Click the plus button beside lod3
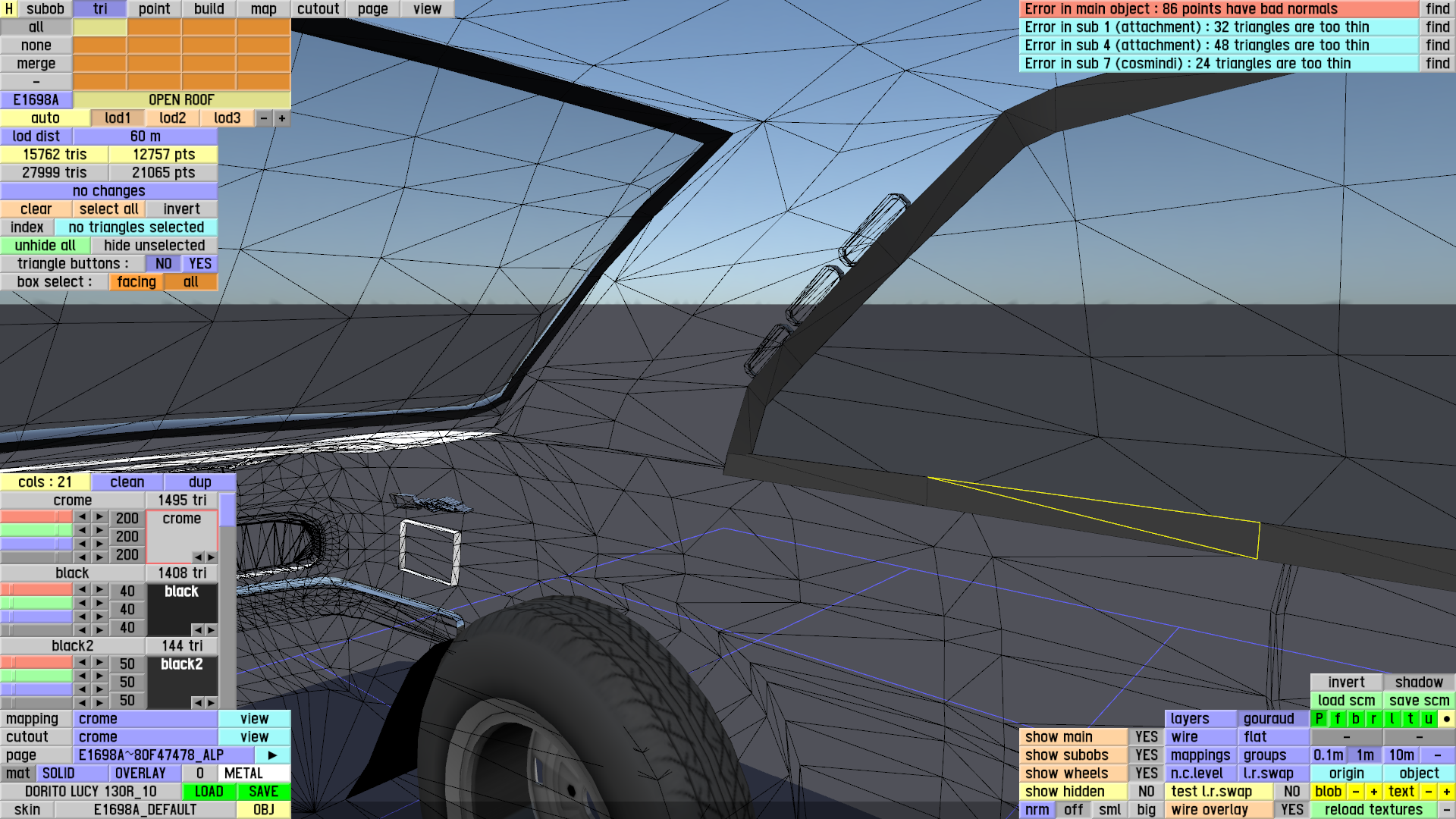 pos(282,118)
